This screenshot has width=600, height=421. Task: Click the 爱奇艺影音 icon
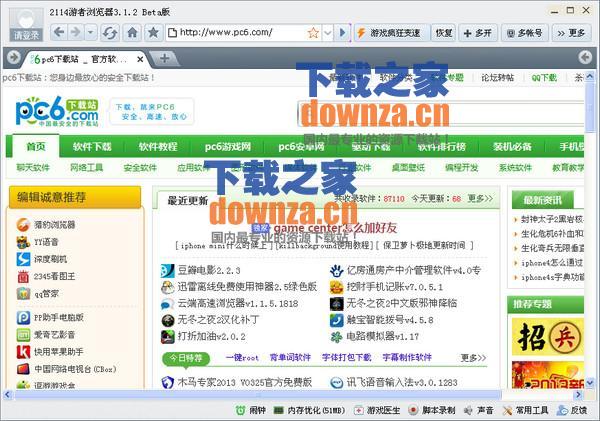pyautogui.click(x=23, y=335)
